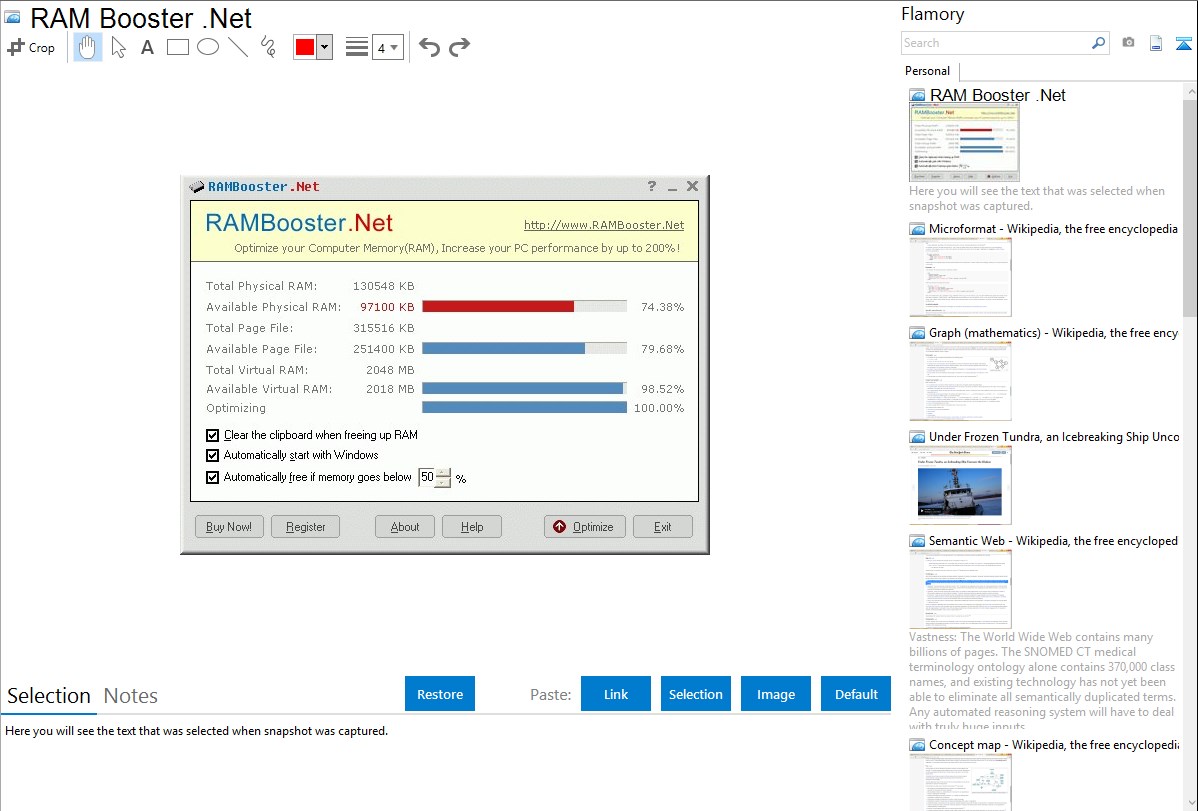Toggle Automatically start with Windows checkbox
1198x811 pixels.
click(x=212, y=456)
